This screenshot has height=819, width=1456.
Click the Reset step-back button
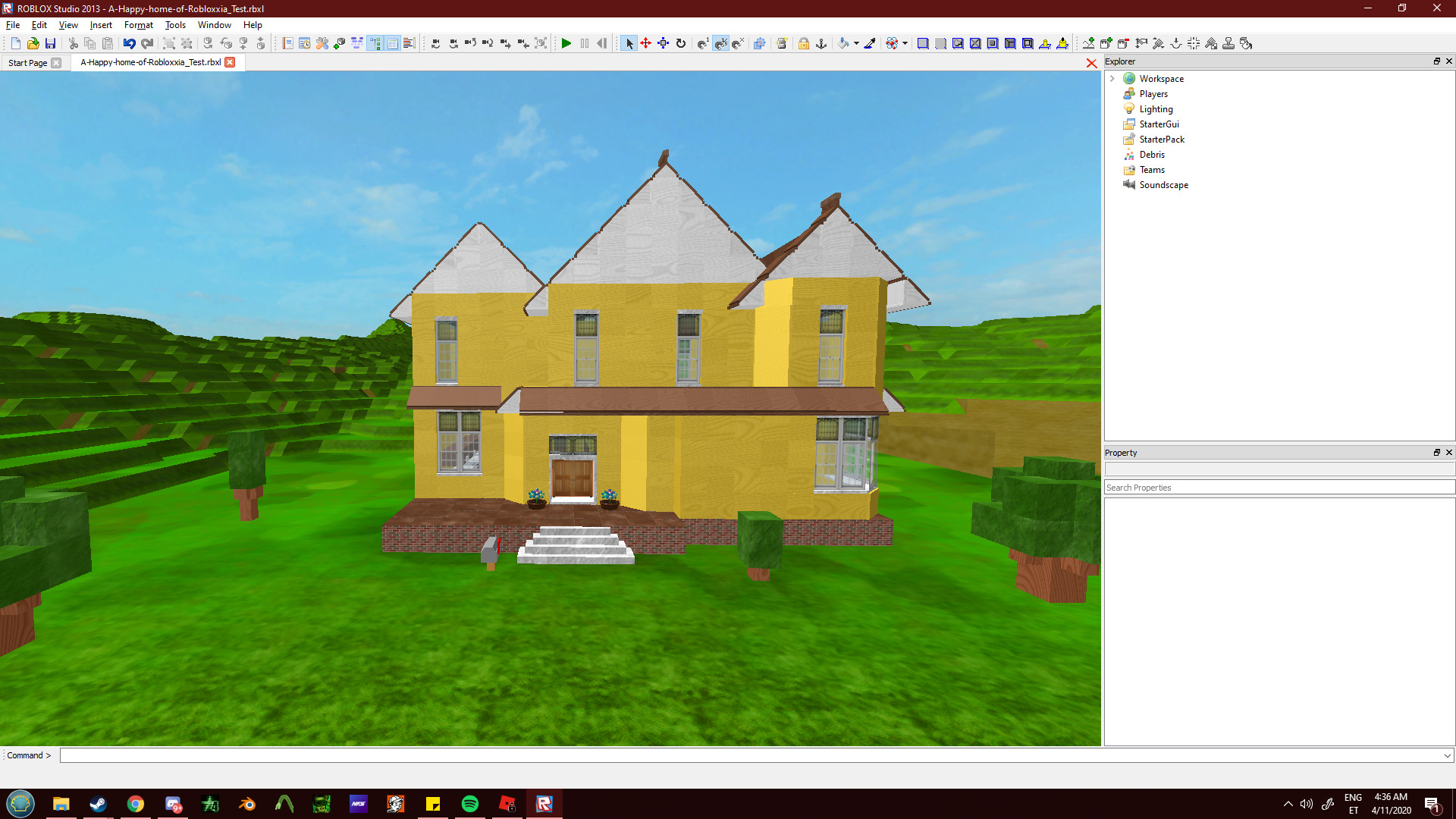pyautogui.click(x=602, y=43)
